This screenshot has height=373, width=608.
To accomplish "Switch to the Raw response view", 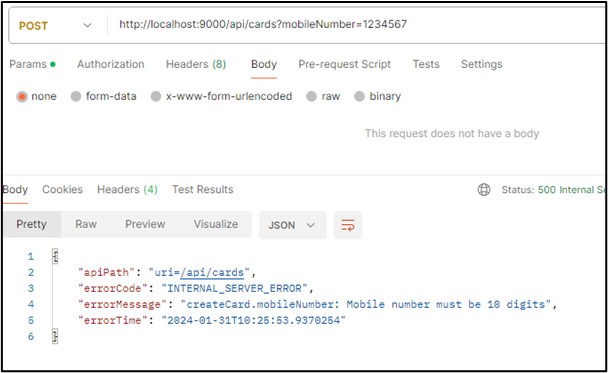I will point(86,224).
